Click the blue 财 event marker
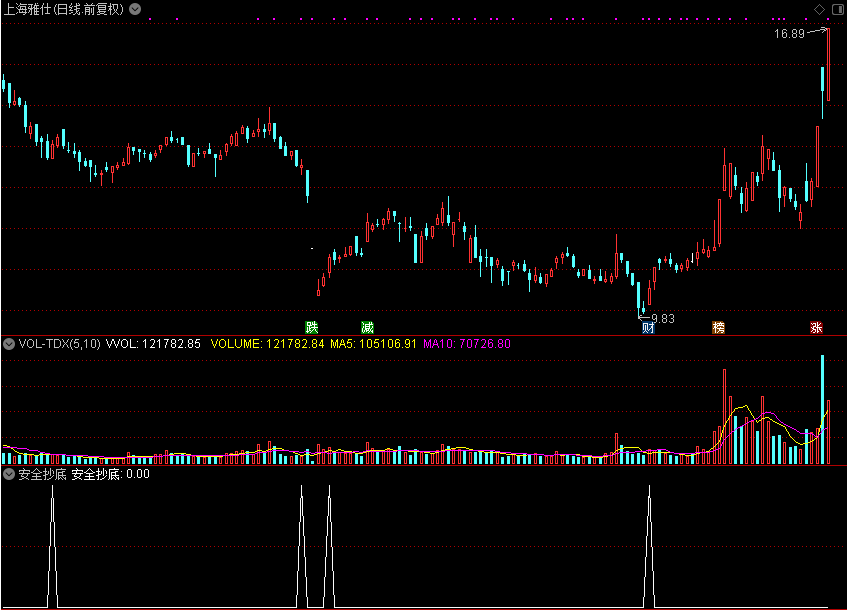 [x=648, y=327]
